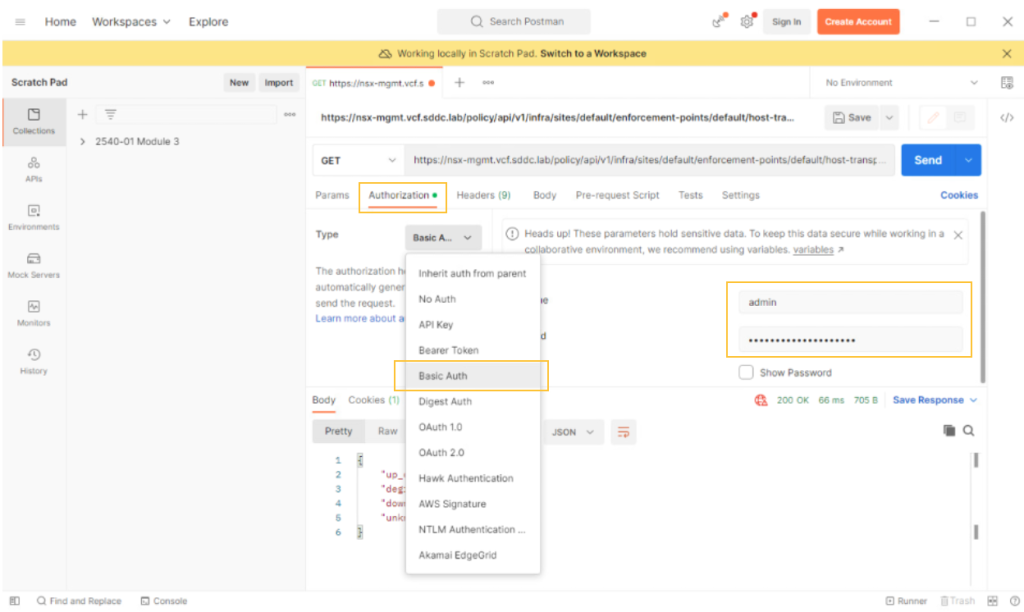Image resolution: width=1024 pixels, height=612 pixels.
Task: Click the filter icon in collections panel
Action: click(110, 114)
